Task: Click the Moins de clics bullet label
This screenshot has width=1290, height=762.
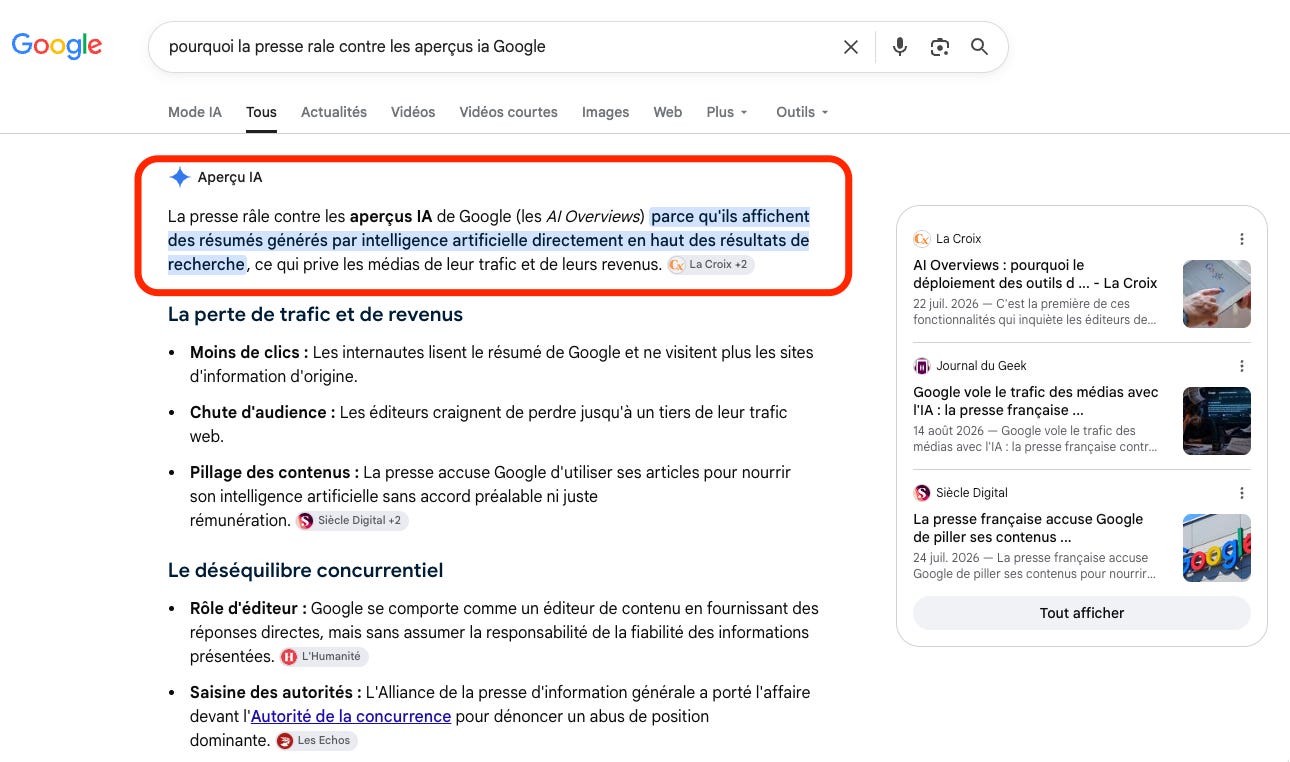Action: [x=249, y=352]
